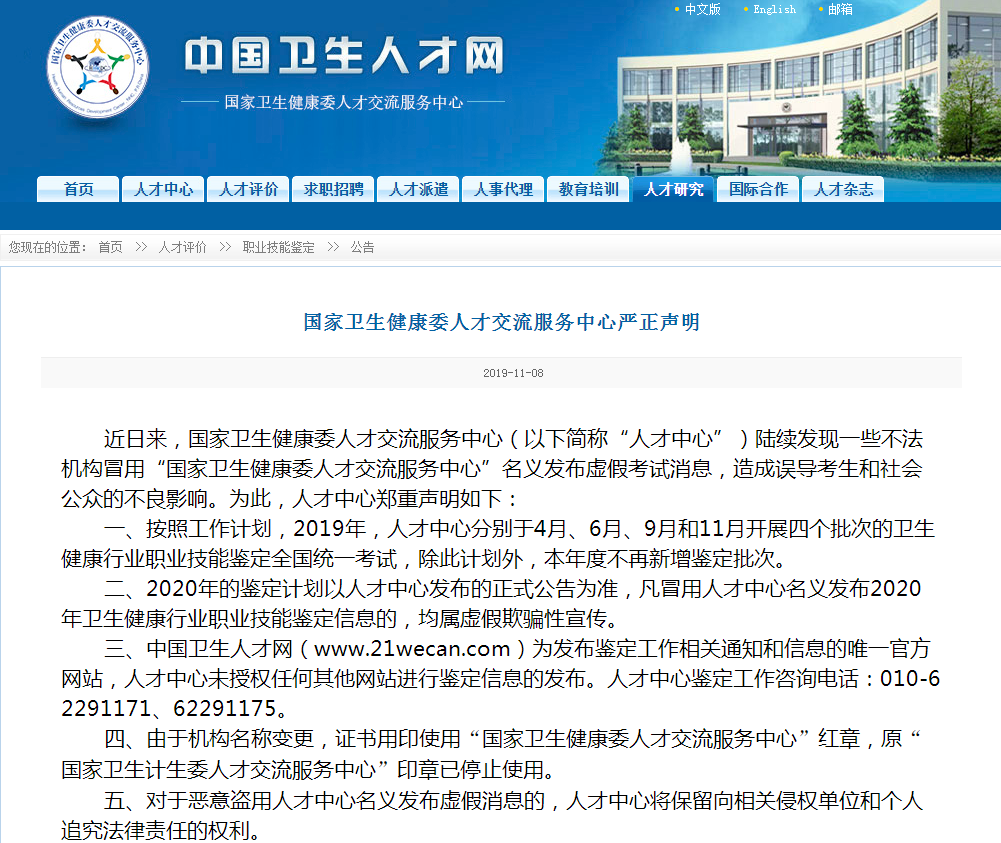This screenshot has width=1001, height=843.
Task: Switch to English version link
Action: [x=774, y=9]
